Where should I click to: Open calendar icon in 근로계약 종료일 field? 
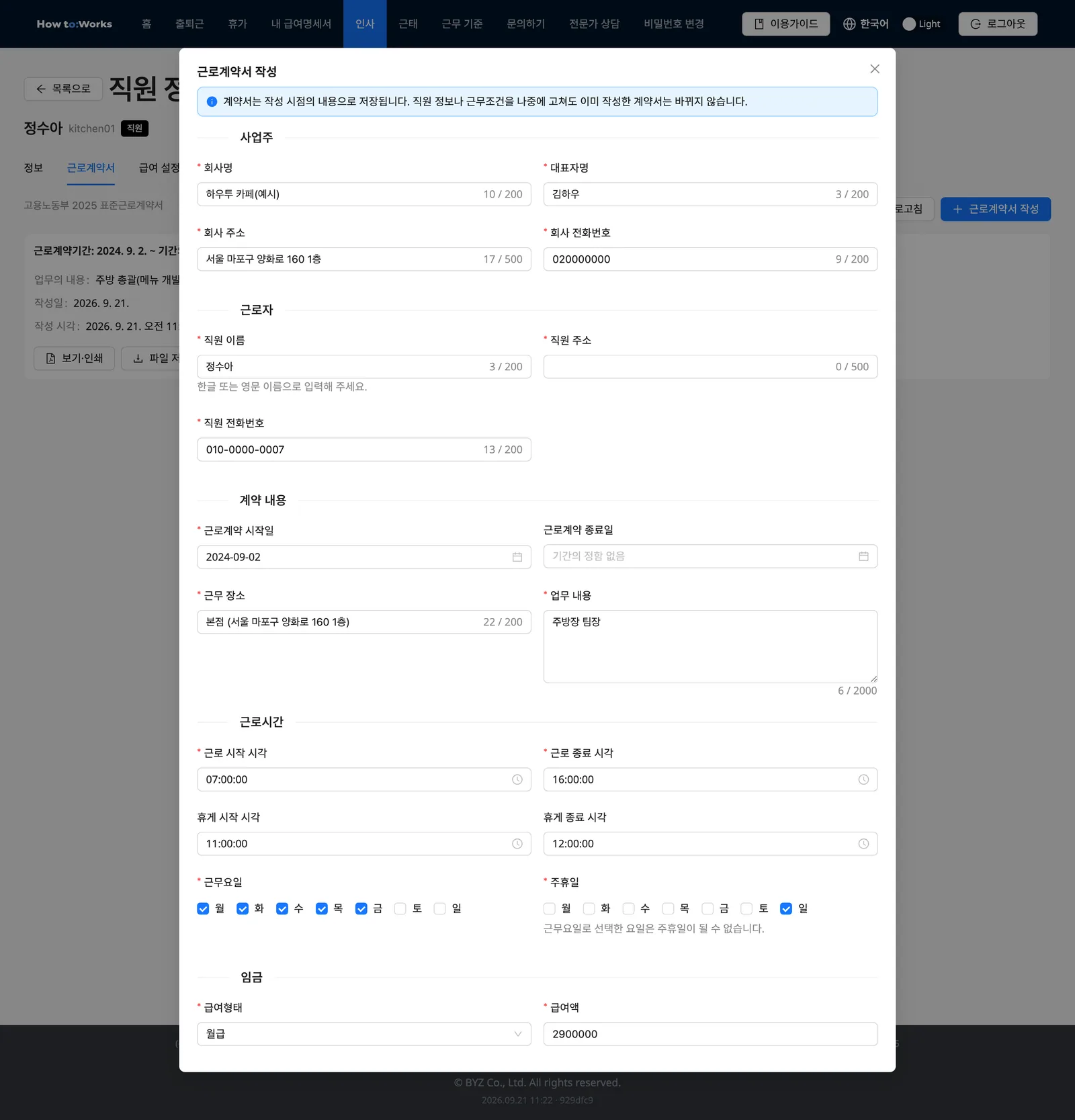863,556
